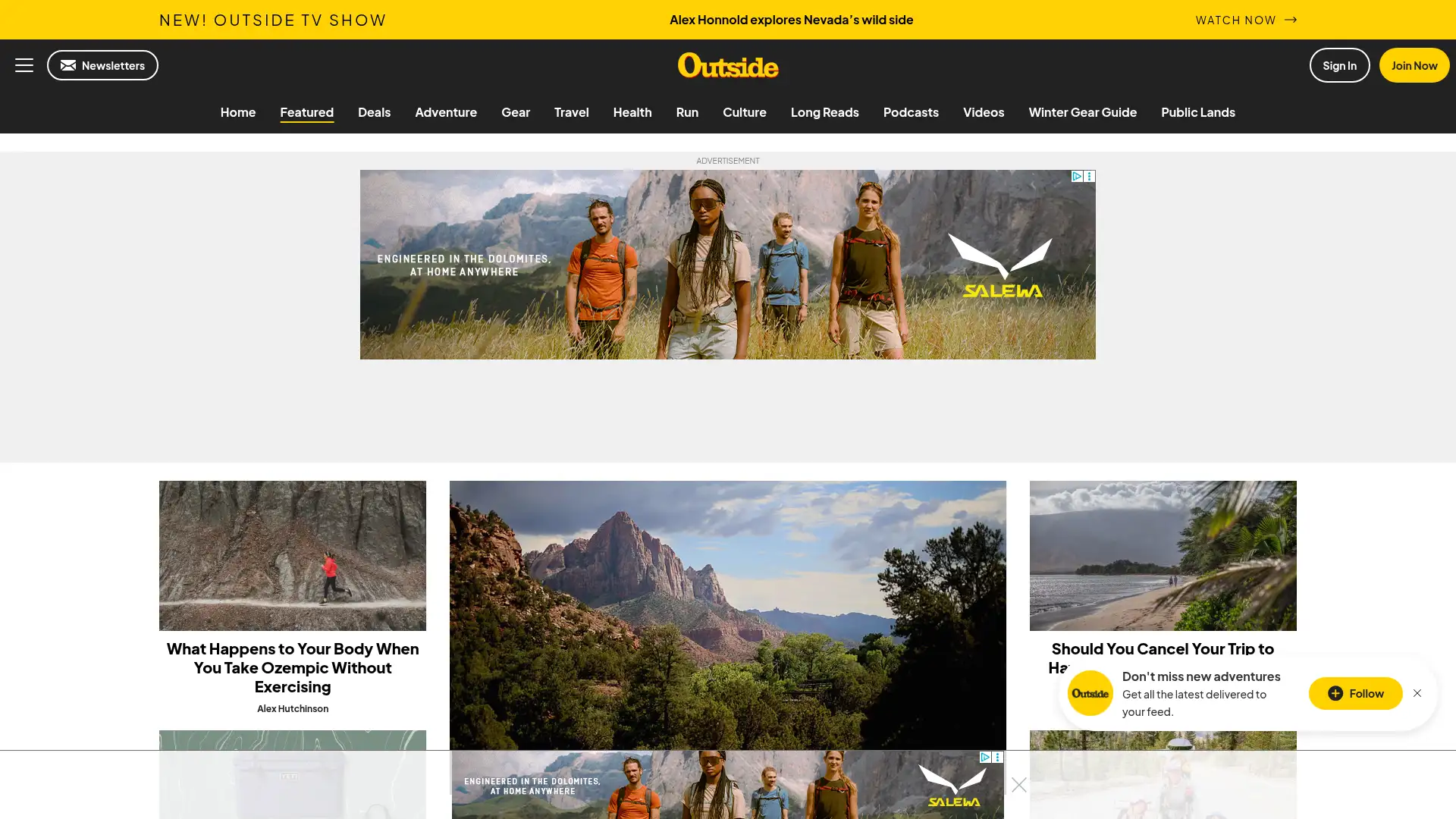Open the hamburger navigation menu
The image size is (1456, 819).
24,65
